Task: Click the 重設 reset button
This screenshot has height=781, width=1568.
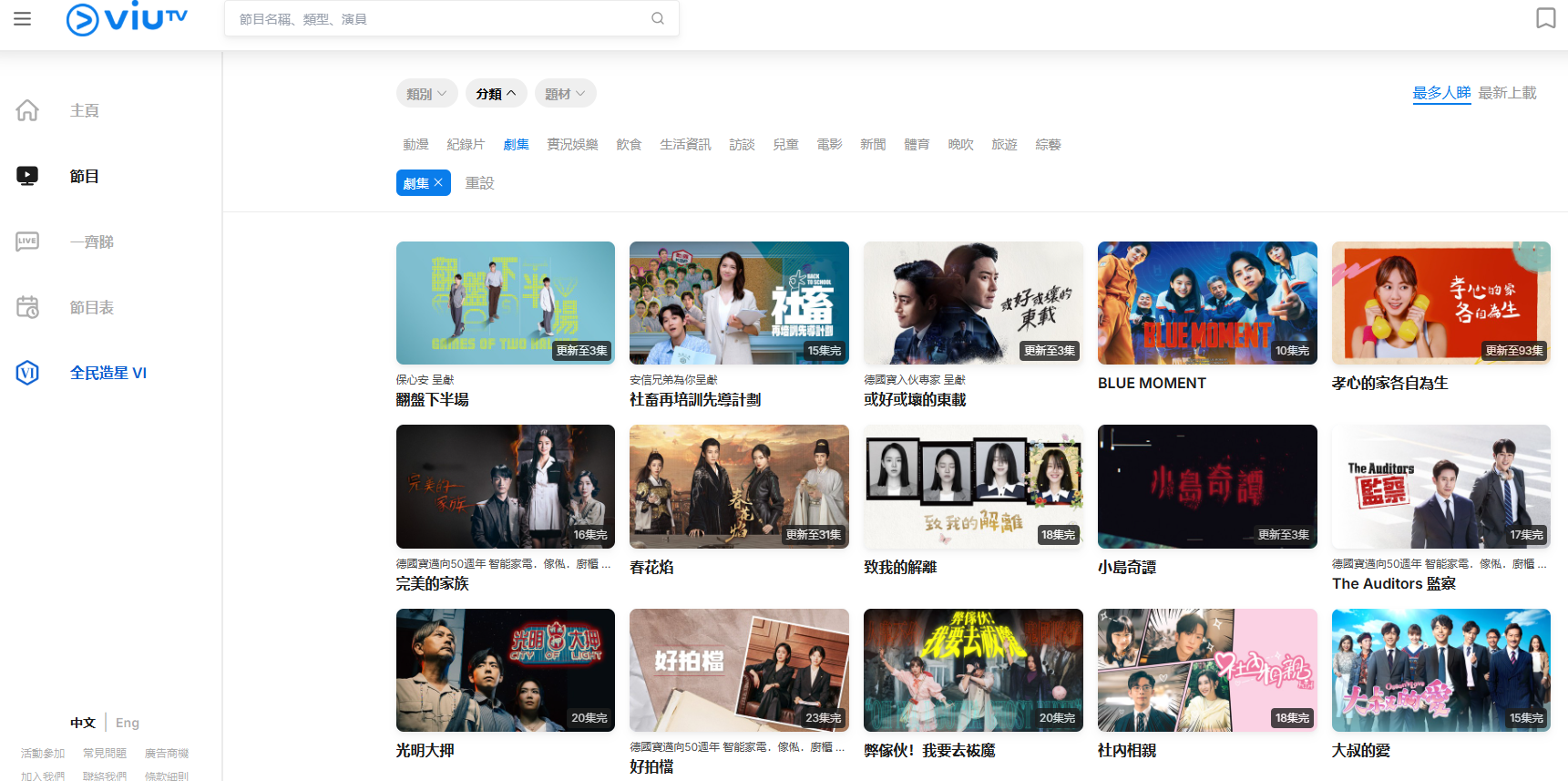Action: (x=479, y=183)
